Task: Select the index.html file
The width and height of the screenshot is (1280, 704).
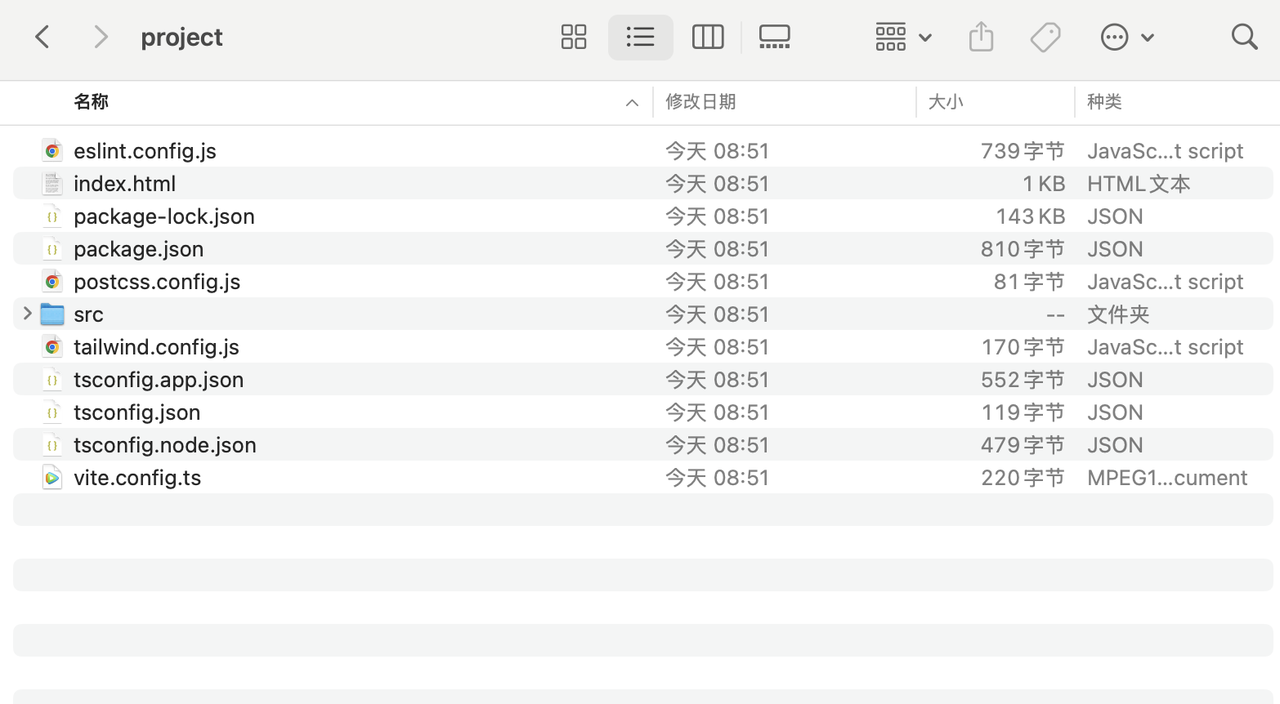Action: 124,184
